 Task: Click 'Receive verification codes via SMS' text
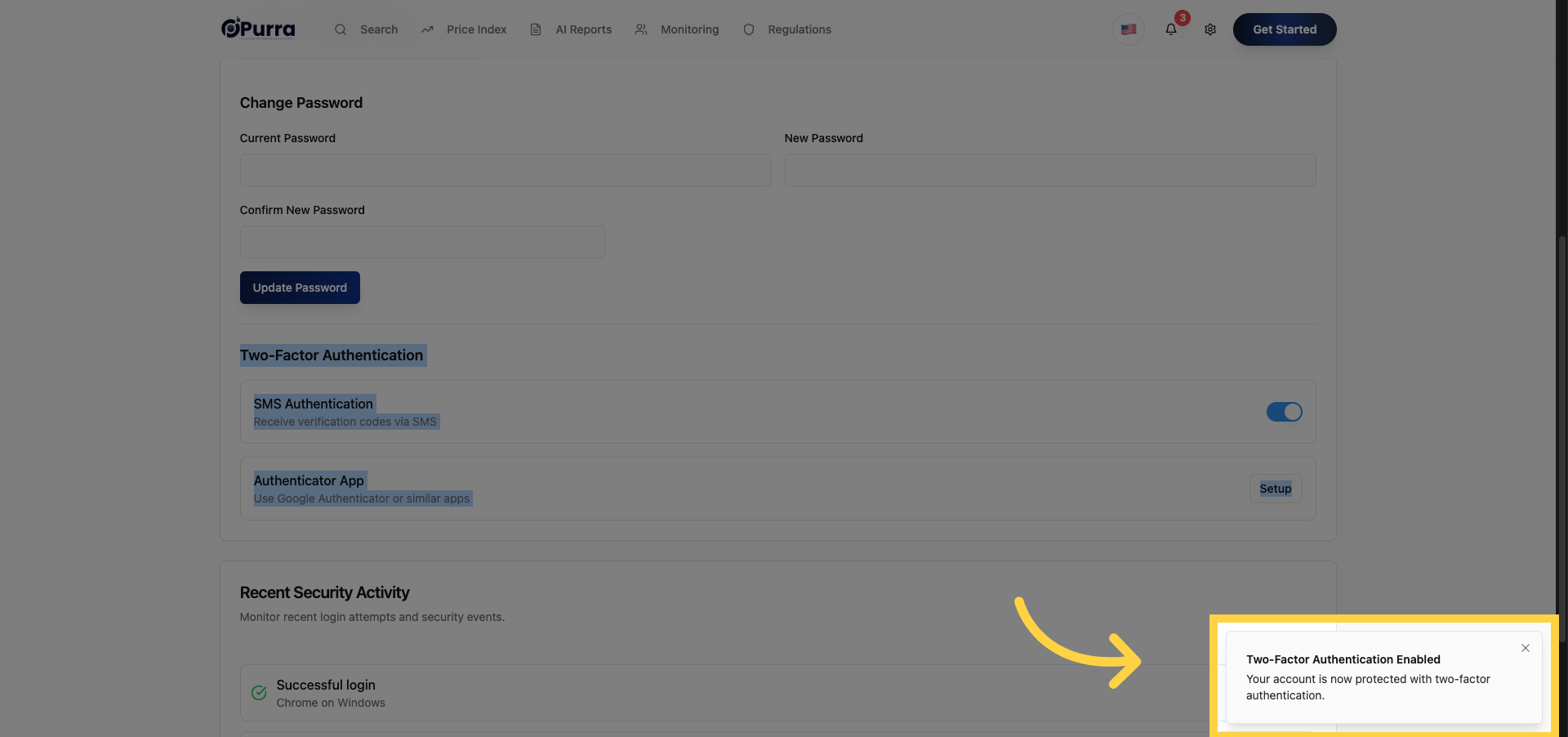pyautogui.click(x=345, y=422)
